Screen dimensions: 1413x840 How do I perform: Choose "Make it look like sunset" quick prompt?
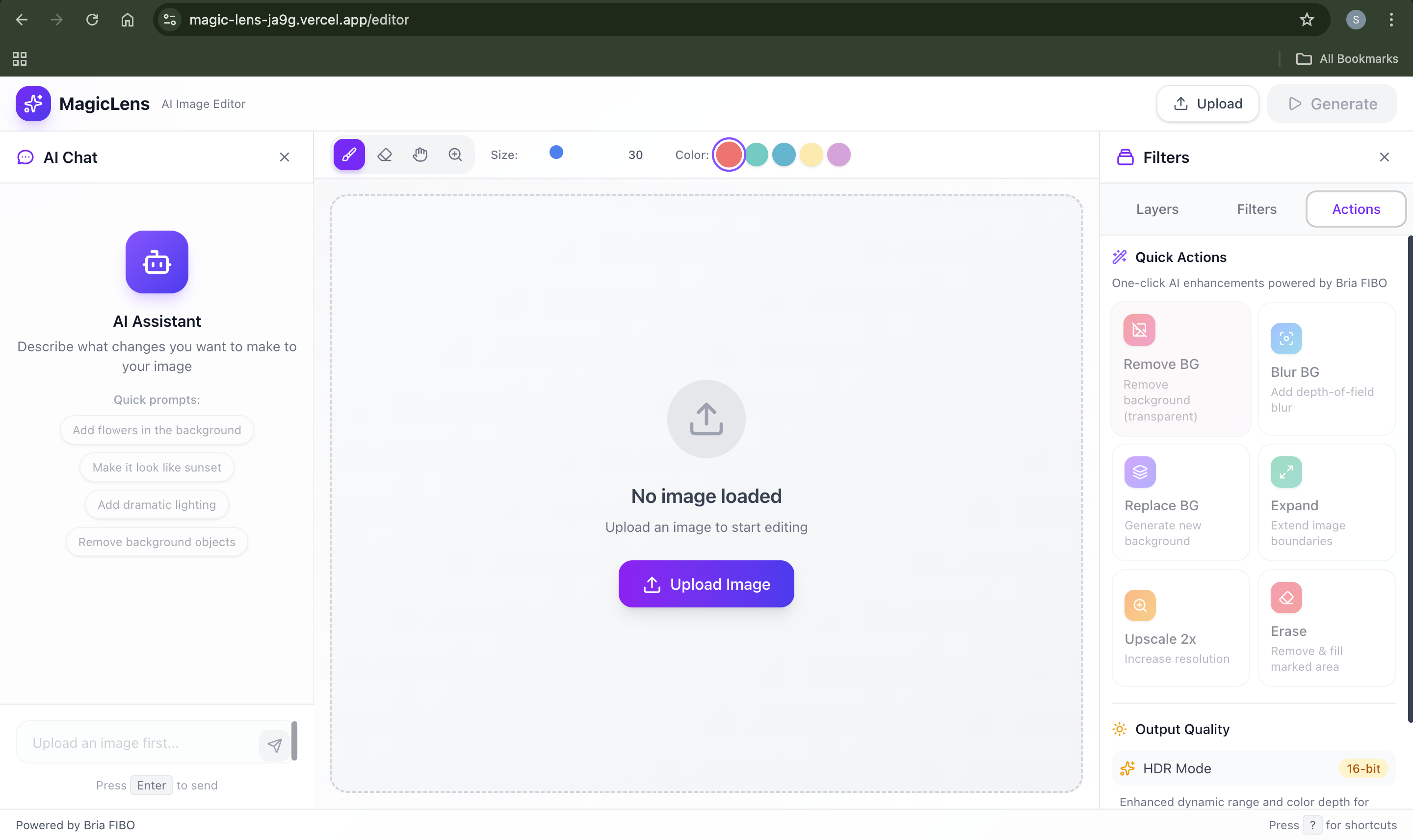pyautogui.click(x=157, y=468)
